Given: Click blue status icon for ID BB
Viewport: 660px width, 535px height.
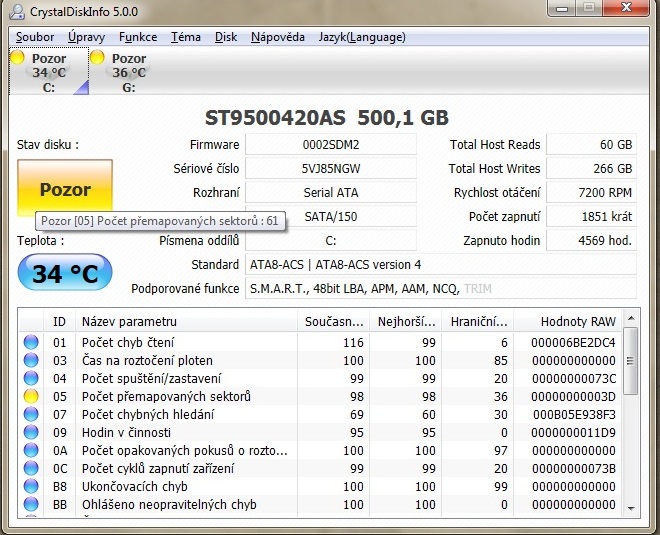Looking at the screenshot, I should (x=31, y=504).
